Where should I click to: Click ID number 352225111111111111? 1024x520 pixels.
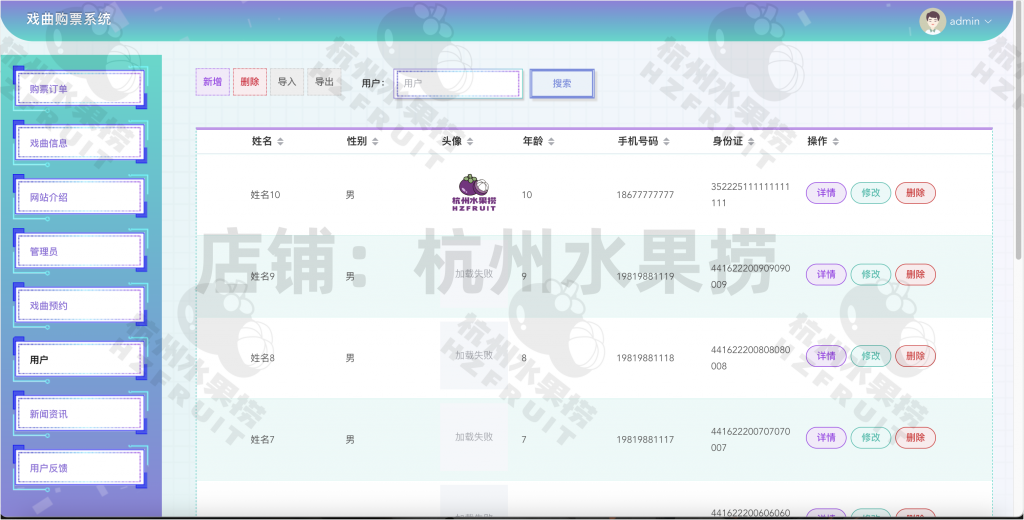[x=750, y=195]
